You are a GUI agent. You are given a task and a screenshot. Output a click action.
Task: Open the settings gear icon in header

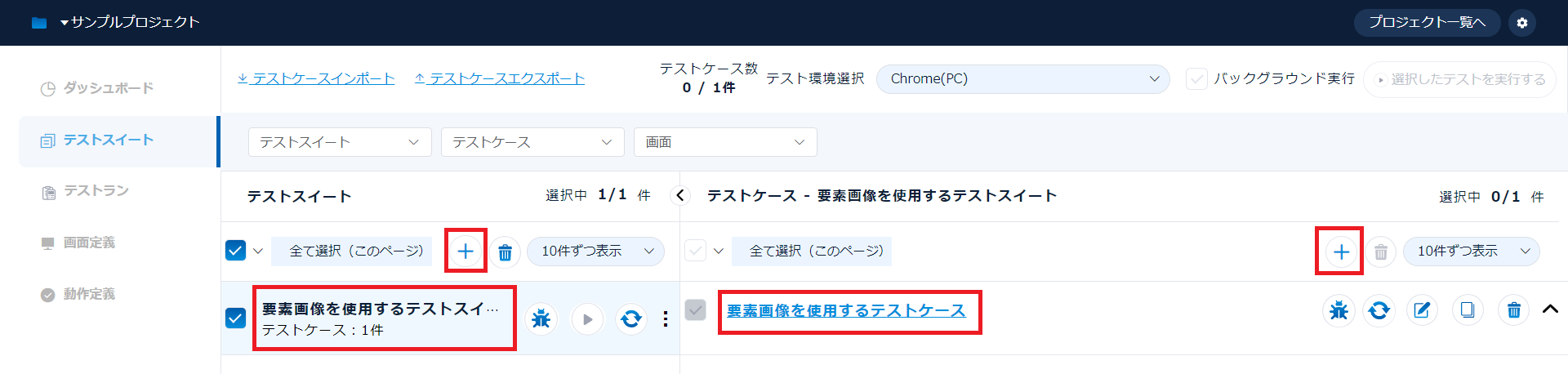pyautogui.click(x=1521, y=23)
